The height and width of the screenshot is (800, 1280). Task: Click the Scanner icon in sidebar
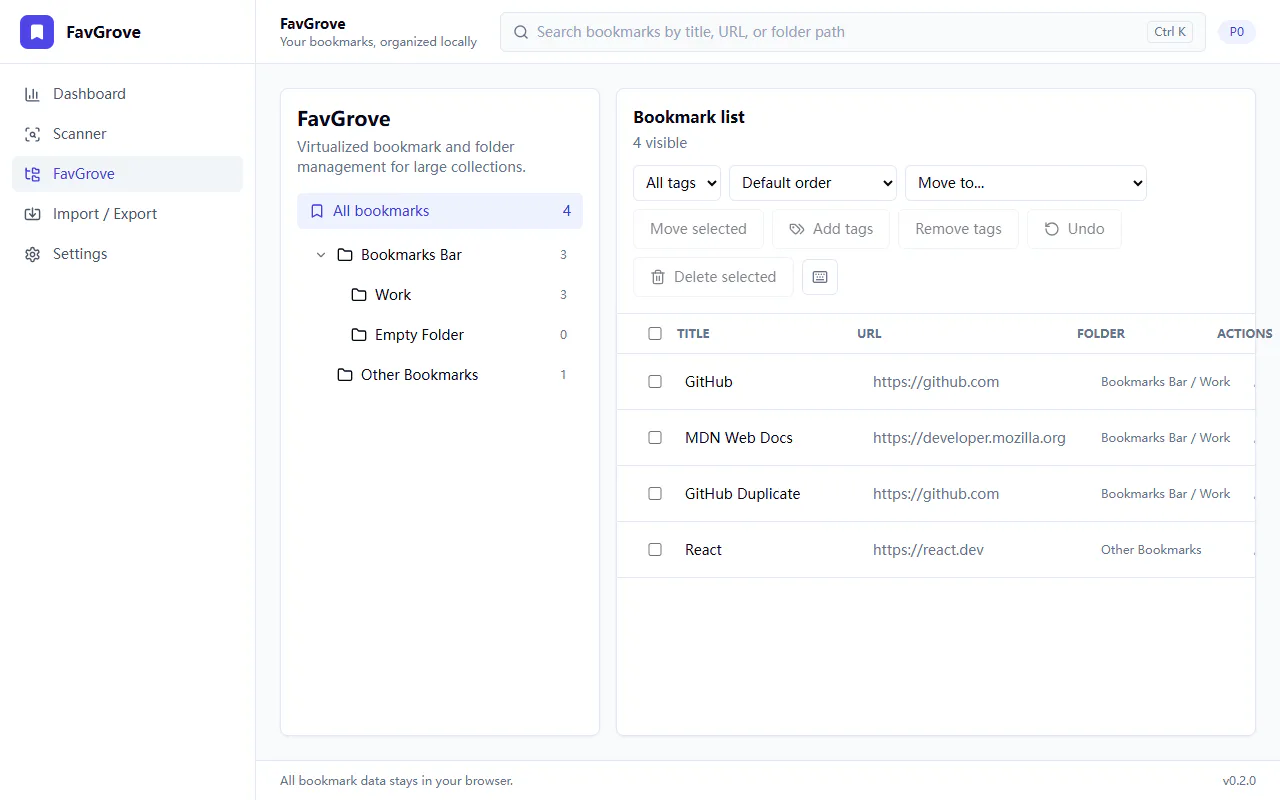(x=33, y=134)
